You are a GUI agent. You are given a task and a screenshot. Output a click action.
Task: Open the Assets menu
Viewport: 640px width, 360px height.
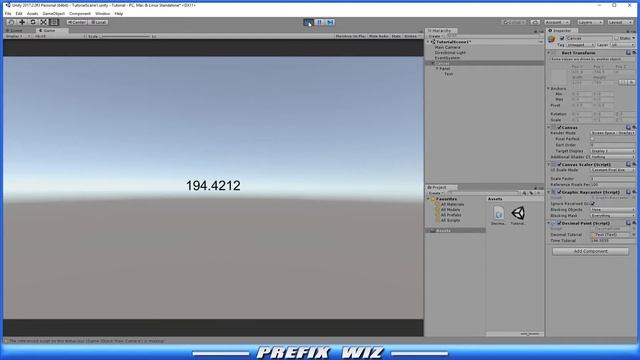(x=32, y=13)
